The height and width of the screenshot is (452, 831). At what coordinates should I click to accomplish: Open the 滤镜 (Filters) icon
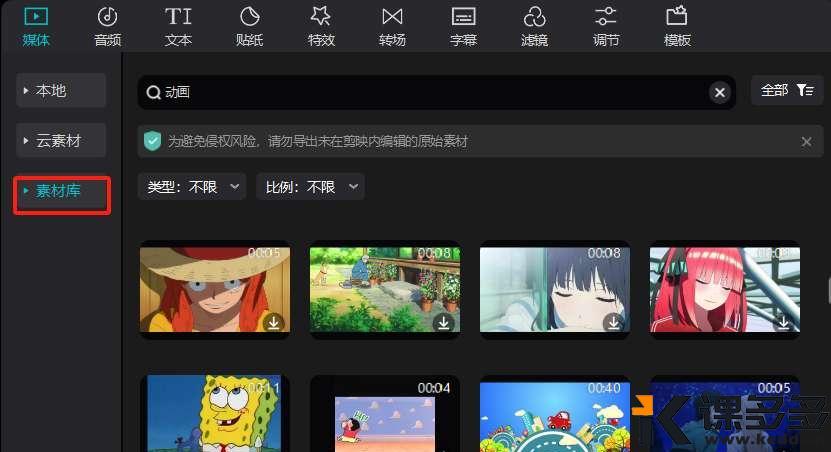[x=534, y=17]
